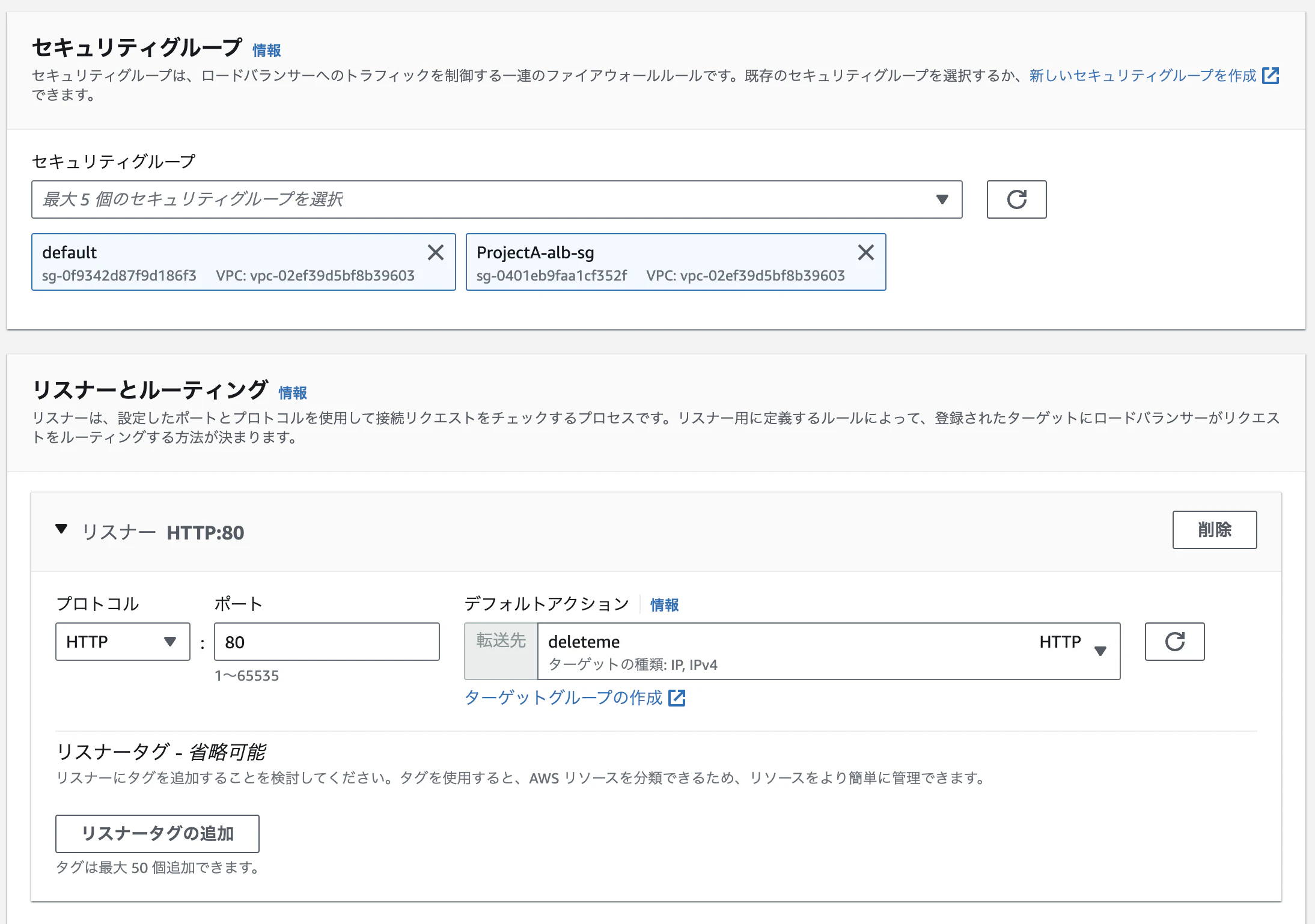Image resolution: width=1315 pixels, height=924 pixels.
Task: Open 新しいセキュリティグループを作成 link
Action: [x=1143, y=76]
